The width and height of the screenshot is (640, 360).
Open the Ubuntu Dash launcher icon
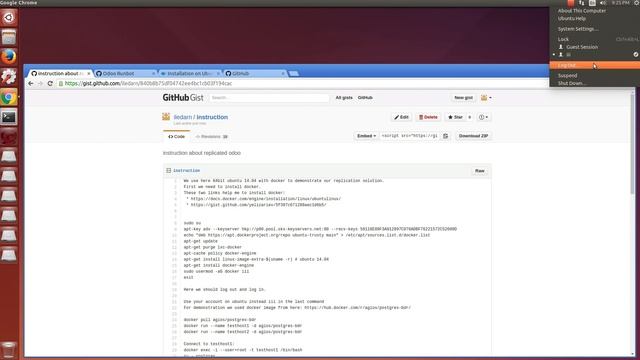[9, 18]
